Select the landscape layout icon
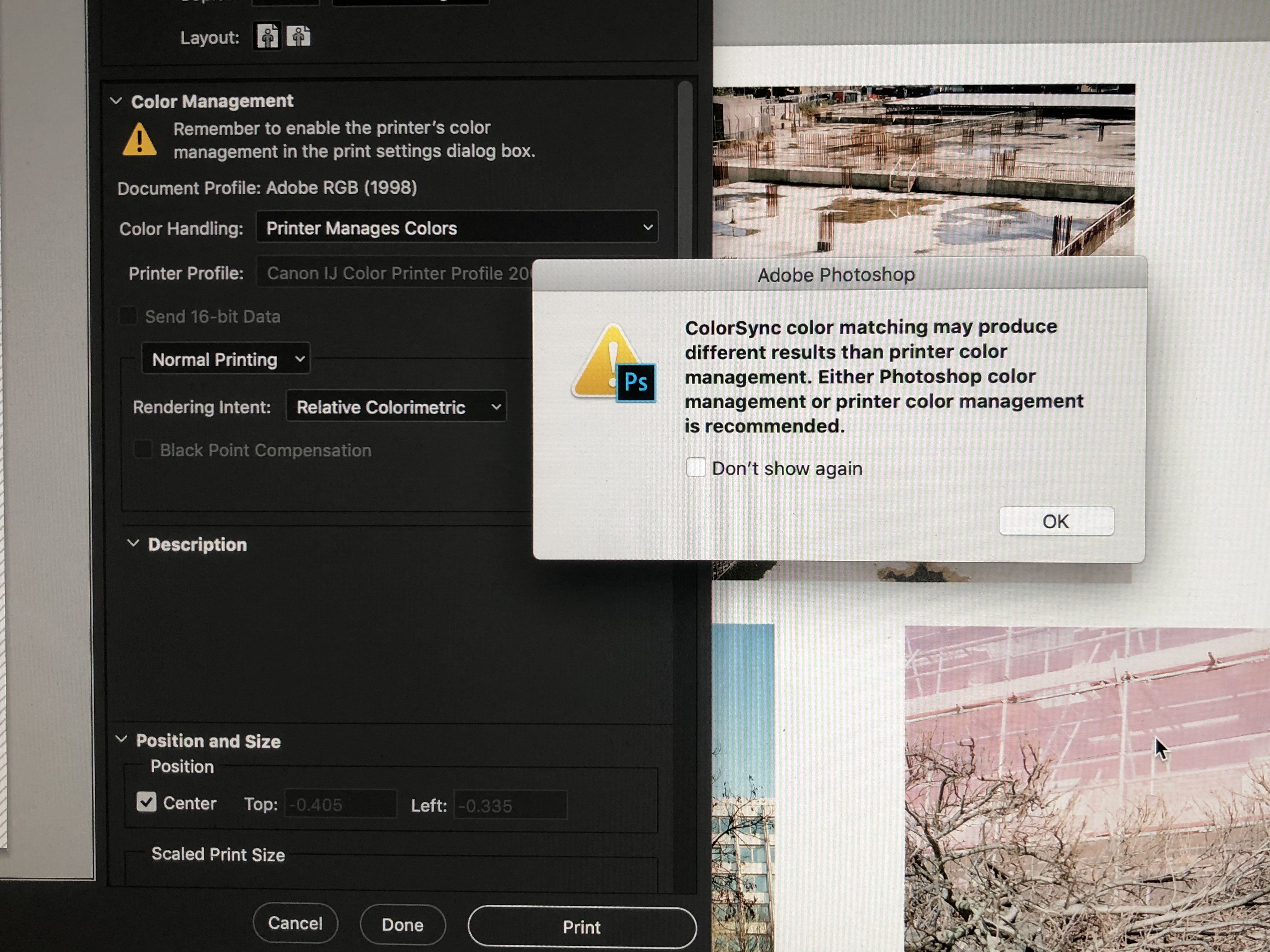1270x952 pixels. pyautogui.click(x=299, y=37)
